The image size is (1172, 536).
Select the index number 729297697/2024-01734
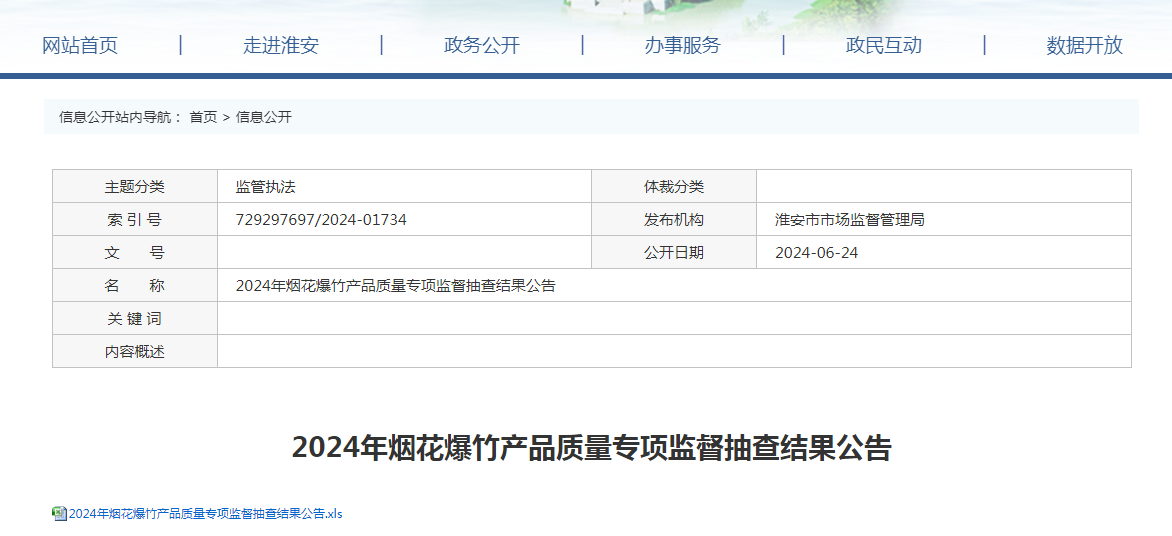(x=321, y=220)
